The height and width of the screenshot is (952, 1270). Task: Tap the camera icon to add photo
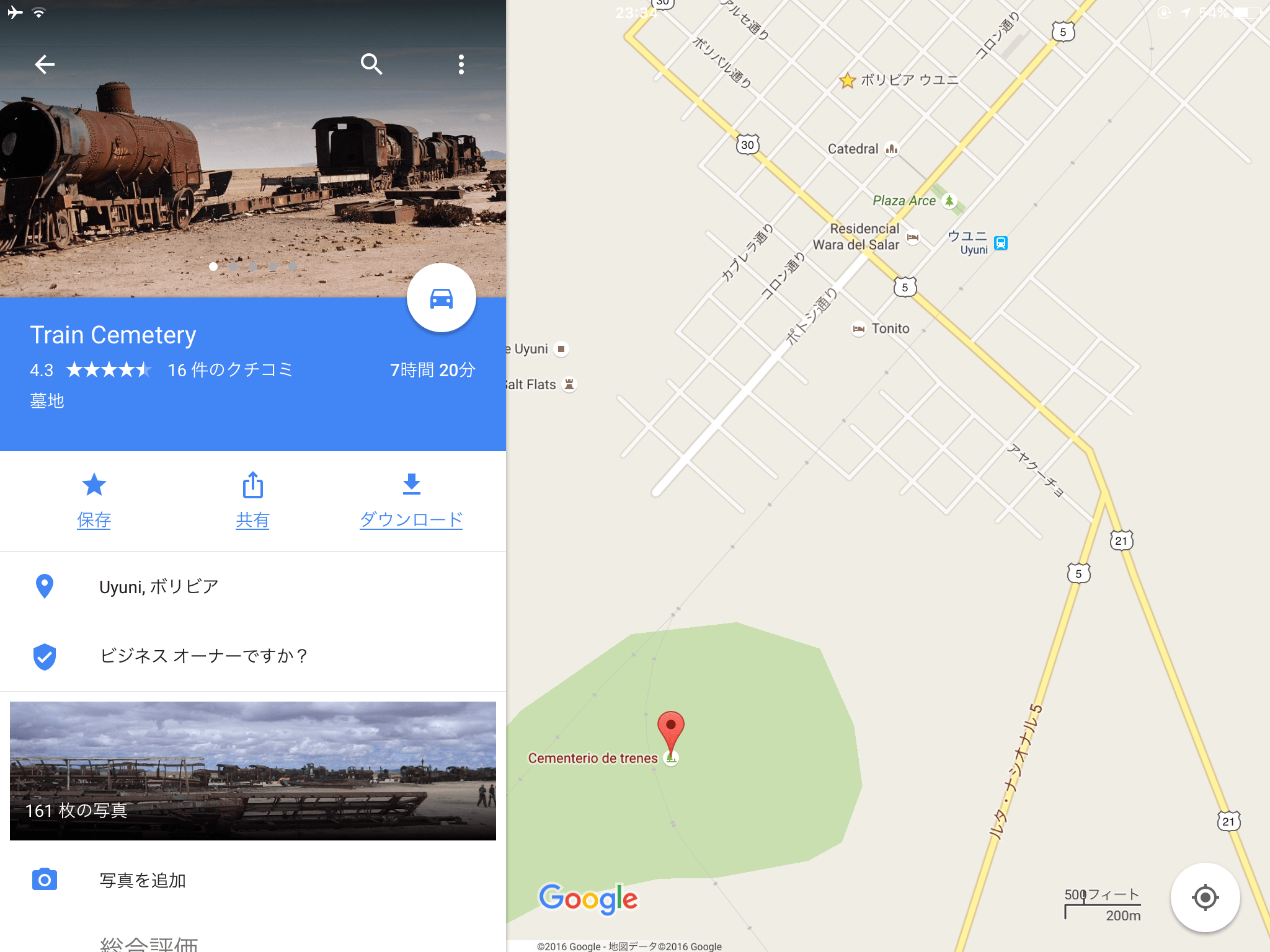pyautogui.click(x=45, y=879)
